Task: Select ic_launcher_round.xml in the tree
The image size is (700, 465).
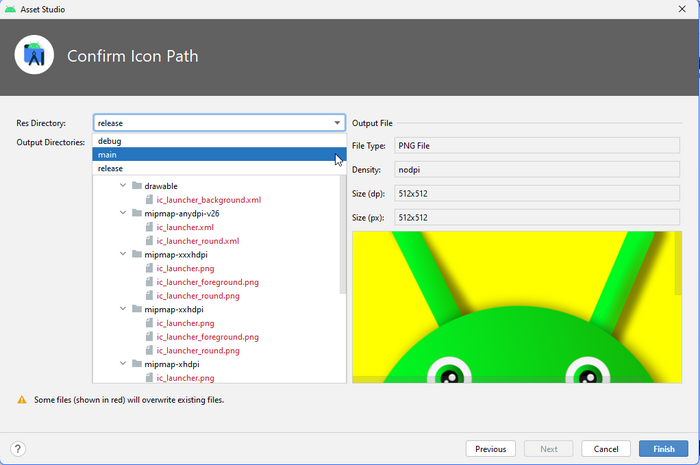Action: 198,241
